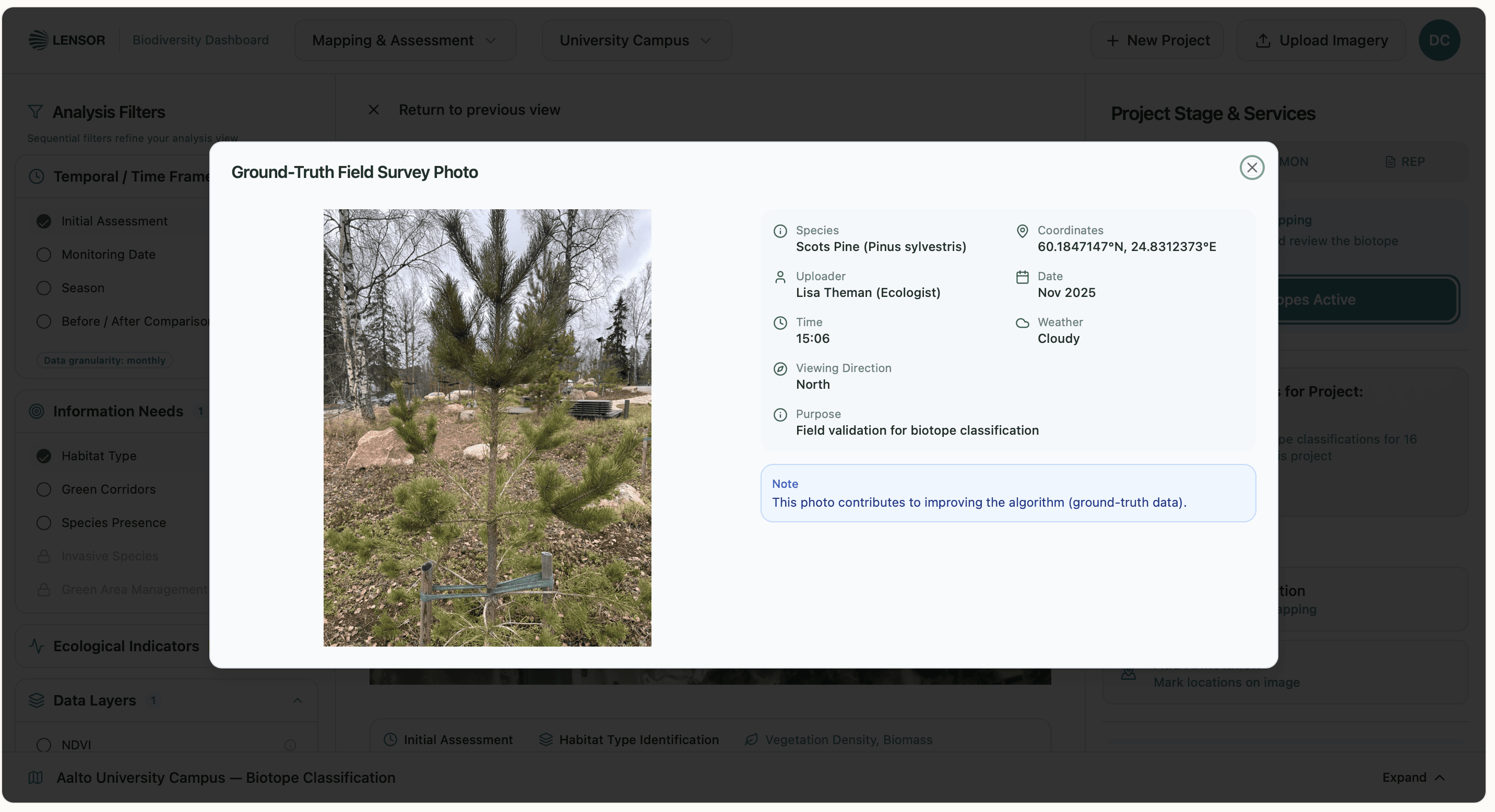Select the Monitoring Date radio option

tap(43, 255)
